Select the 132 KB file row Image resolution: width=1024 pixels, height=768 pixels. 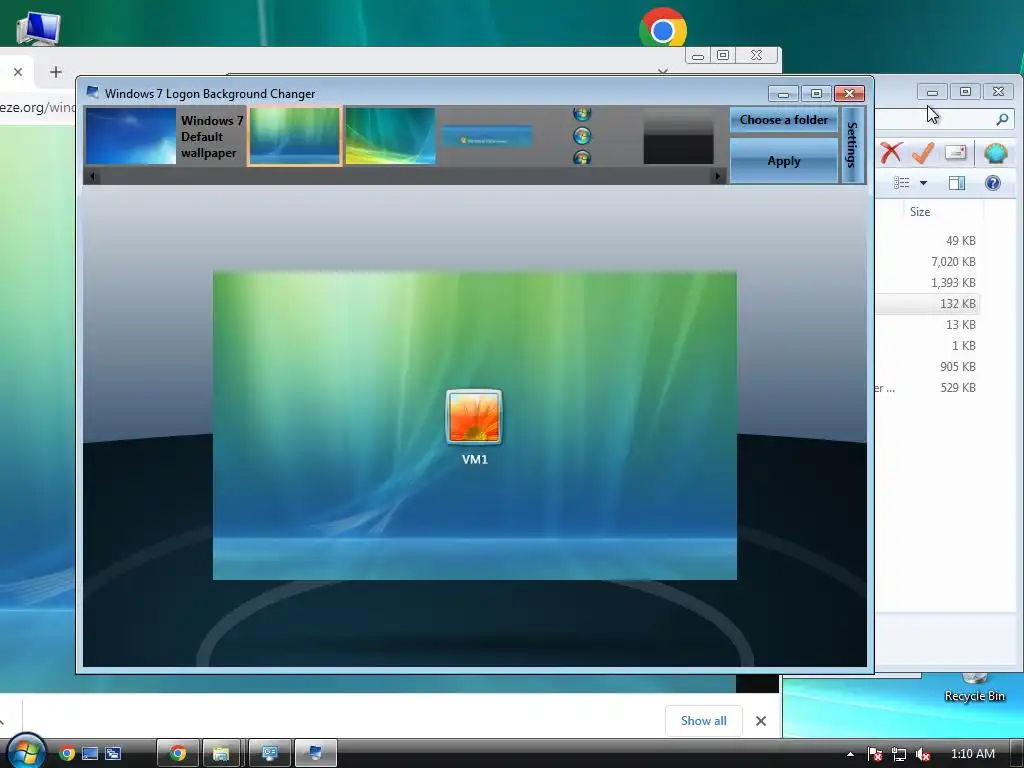click(927, 304)
